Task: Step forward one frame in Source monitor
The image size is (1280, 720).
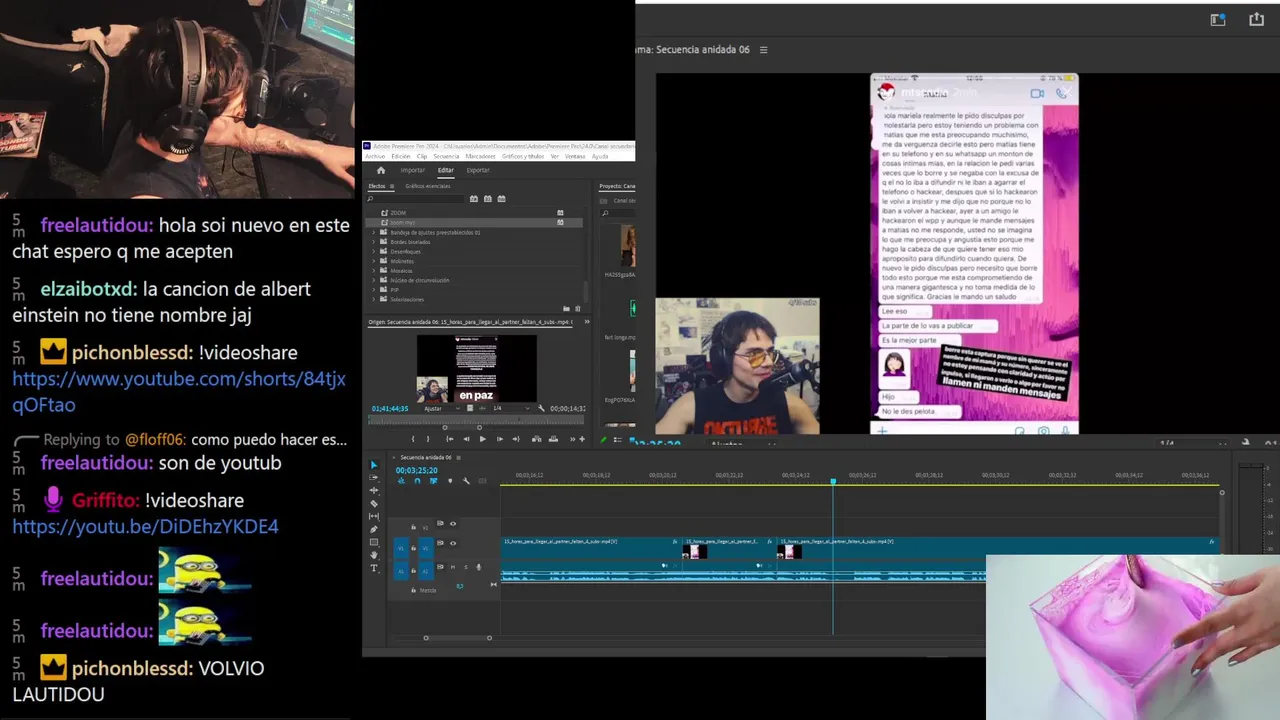Action: click(x=500, y=439)
